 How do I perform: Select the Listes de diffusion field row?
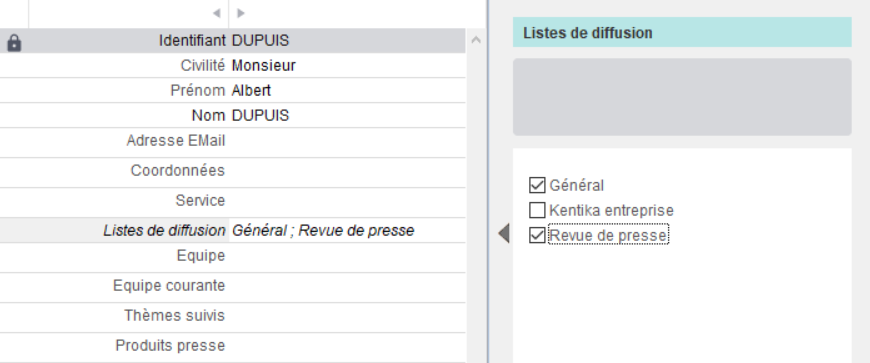tap(232, 230)
